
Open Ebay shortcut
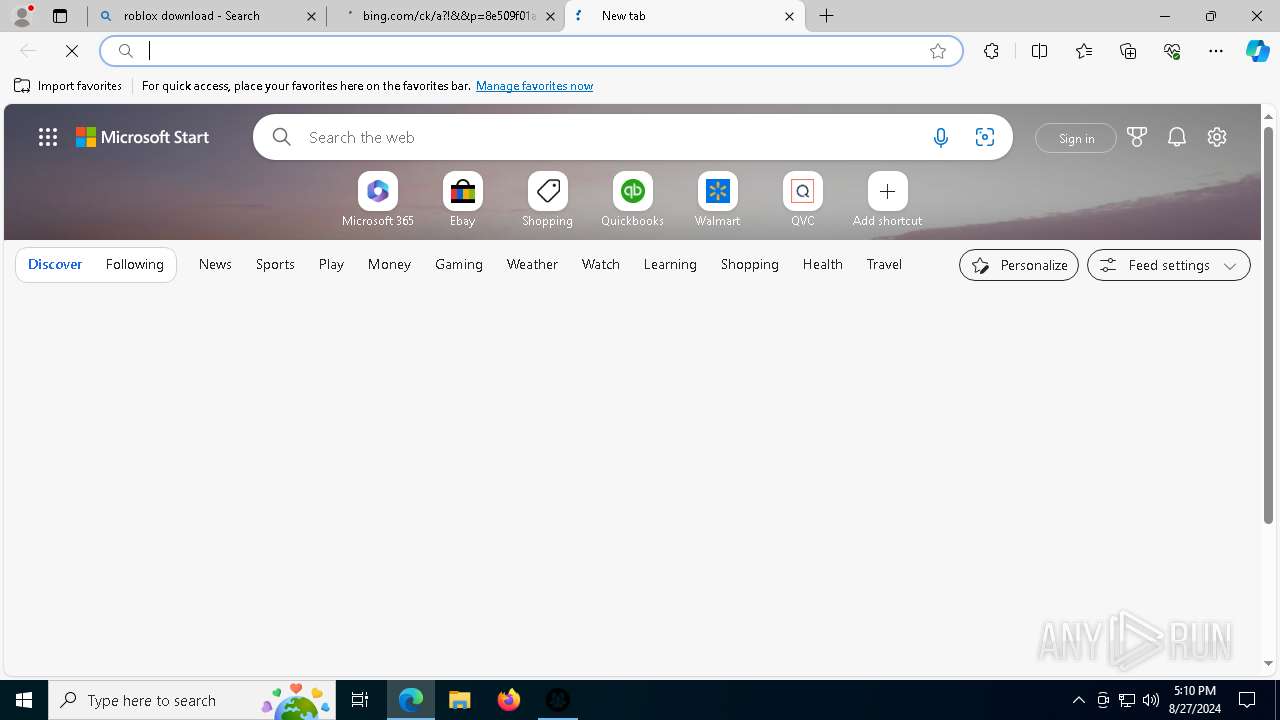click(x=463, y=200)
